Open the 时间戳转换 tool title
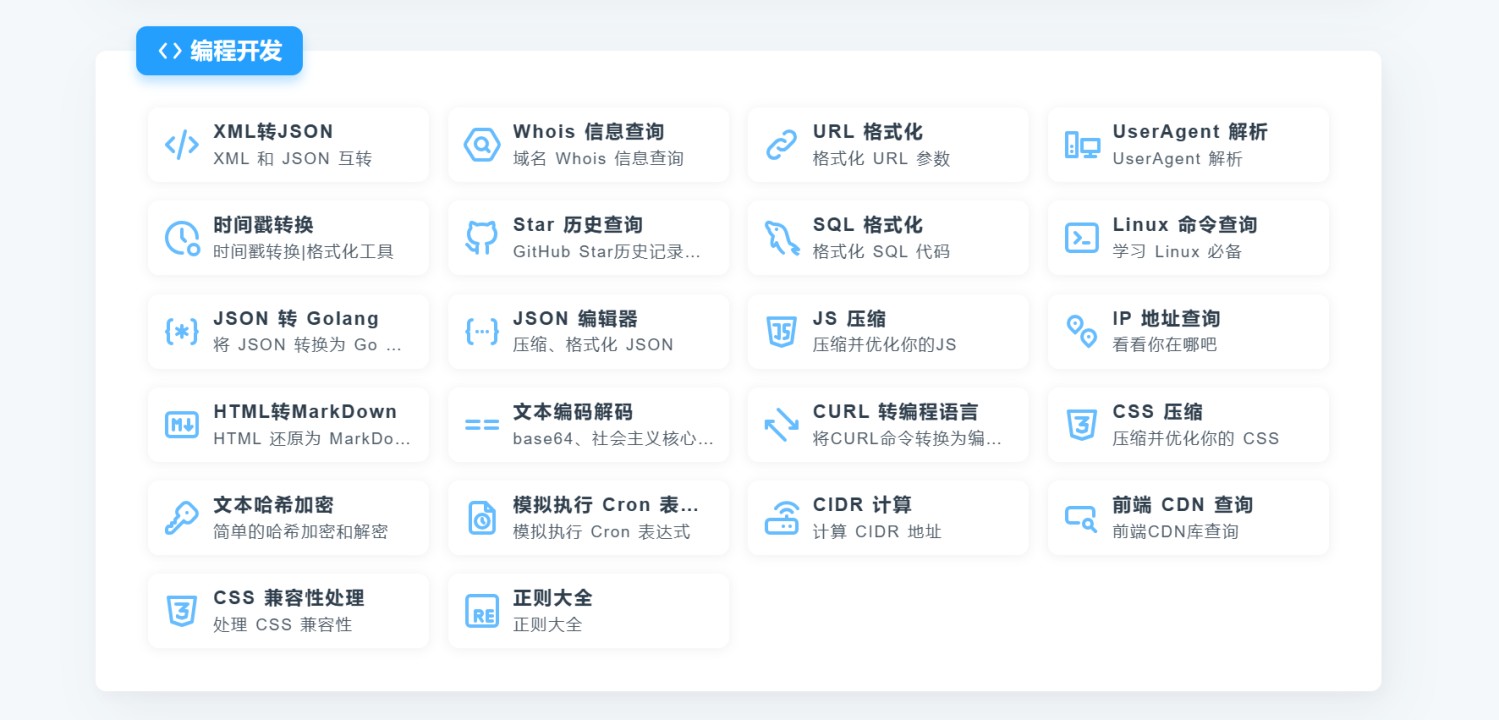The width and height of the screenshot is (1499, 720). pyautogui.click(x=263, y=225)
